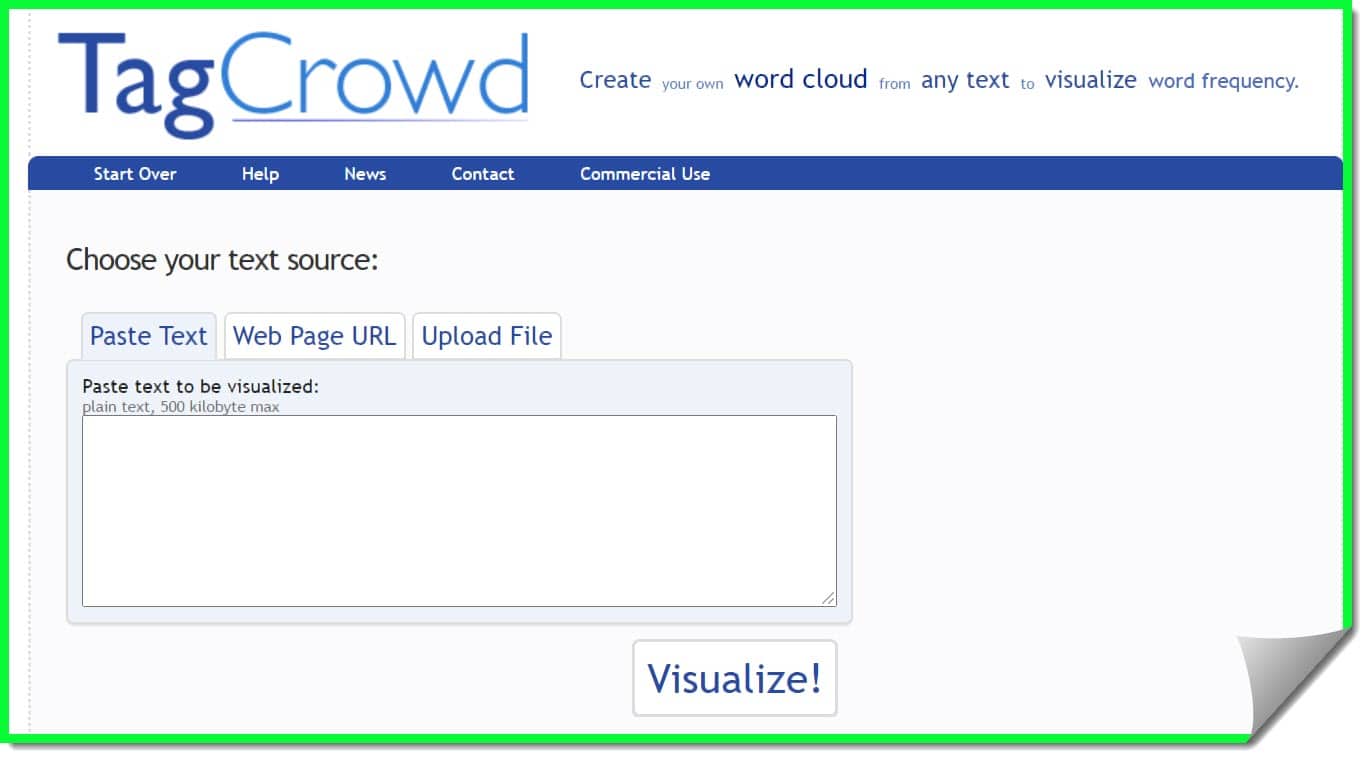The width and height of the screenshot is (1367, 758).
Task: Click 'word cloud' in the tagline
Action: (801, 80)
